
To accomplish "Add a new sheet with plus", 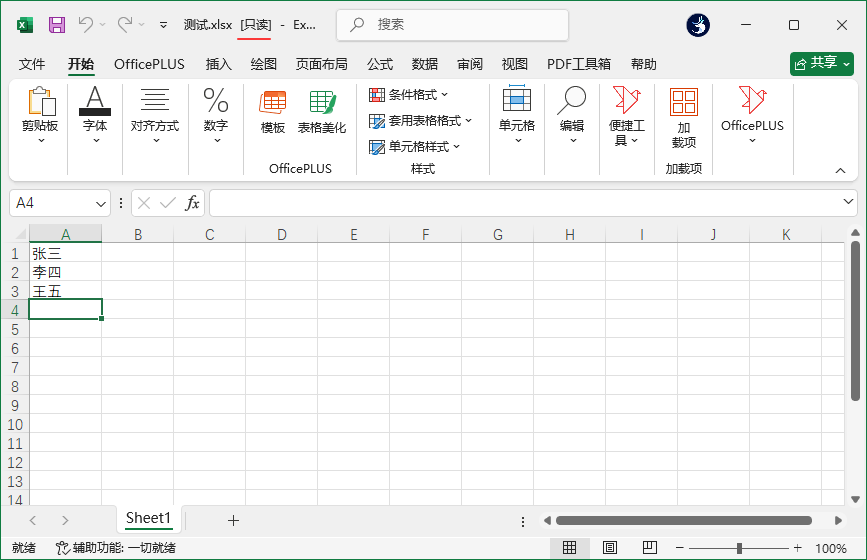I will pyautogui.click(x=233, y=520).
